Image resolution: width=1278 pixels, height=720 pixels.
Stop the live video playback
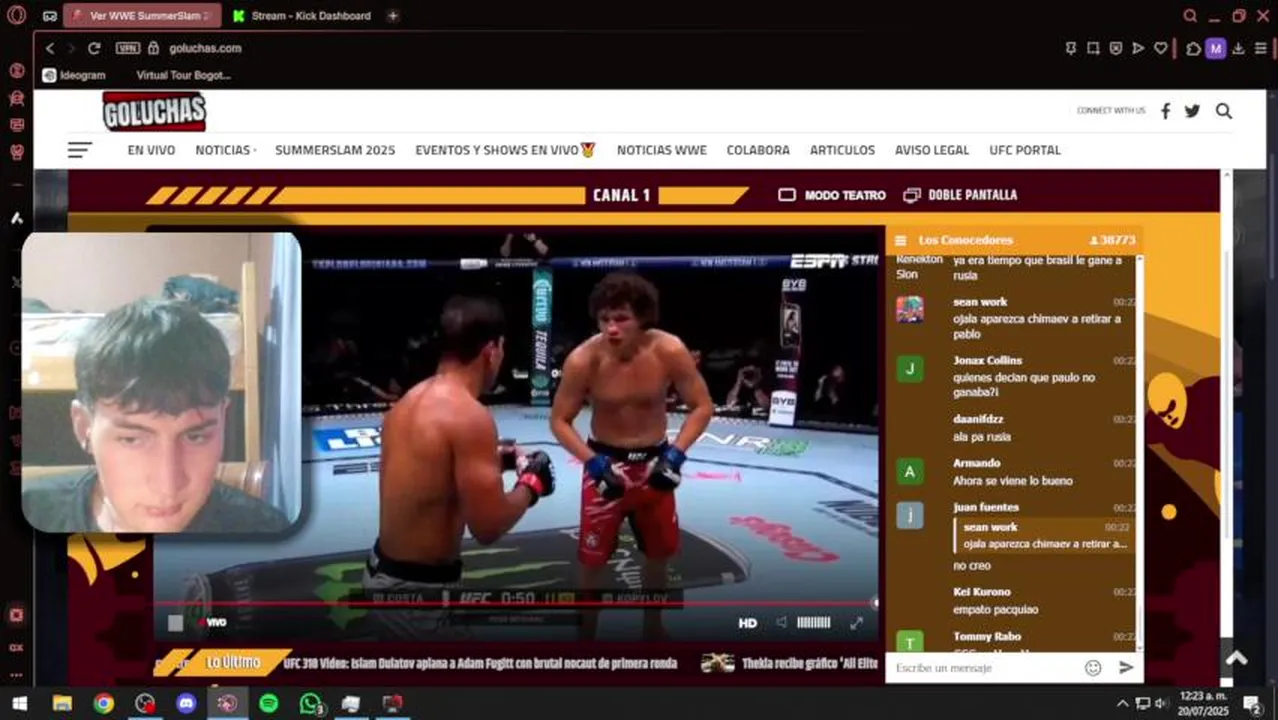pyautogui.click(x=175, y=623)
